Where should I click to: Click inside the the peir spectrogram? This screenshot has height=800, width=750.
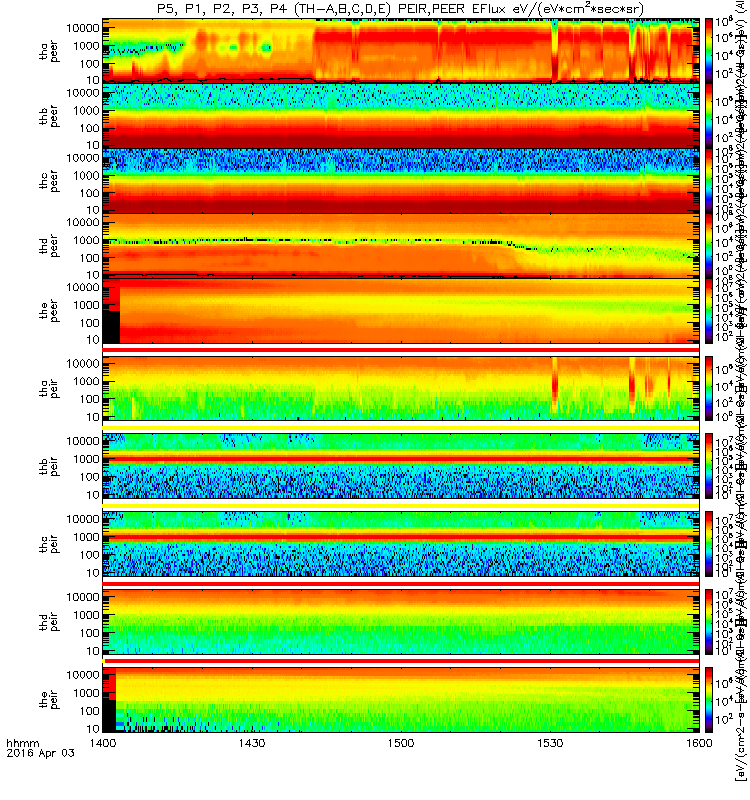click(401, 699)
